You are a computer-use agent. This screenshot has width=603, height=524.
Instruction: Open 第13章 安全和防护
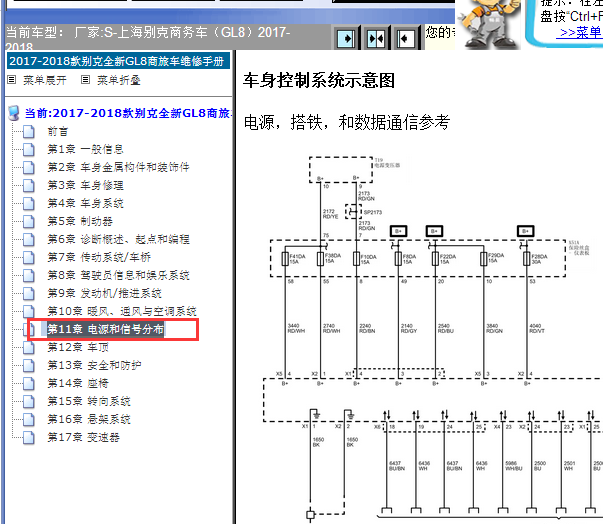pos(94,365)
